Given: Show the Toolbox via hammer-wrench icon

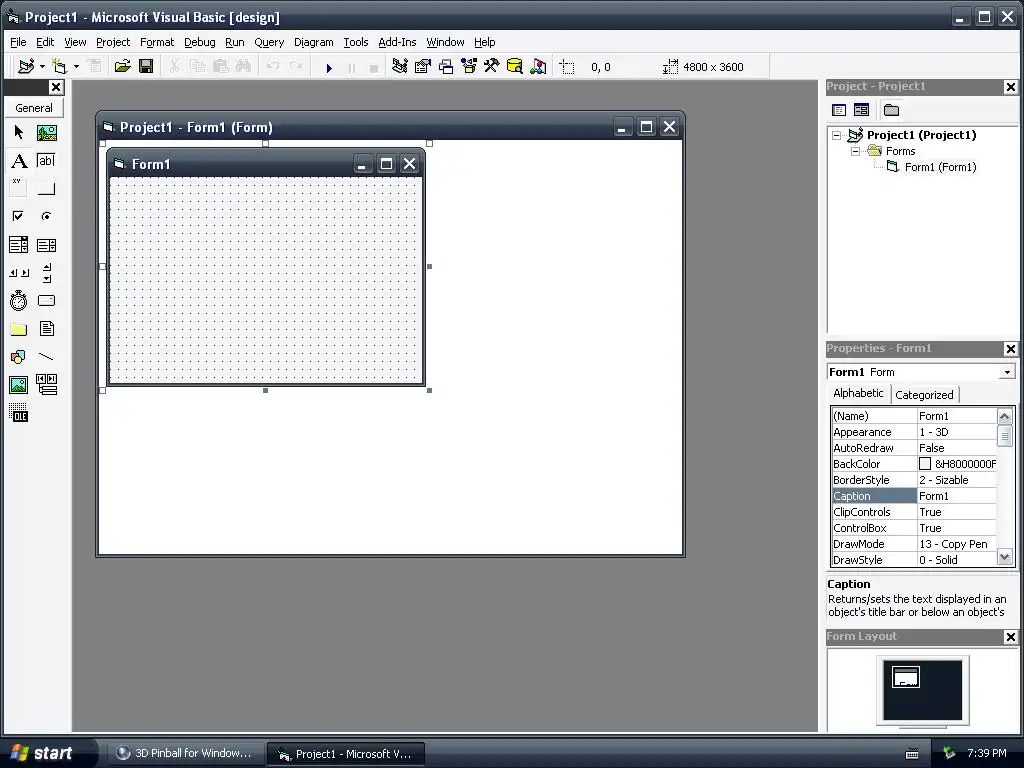Looking at the screenshot, I should (x=491, y=66).
